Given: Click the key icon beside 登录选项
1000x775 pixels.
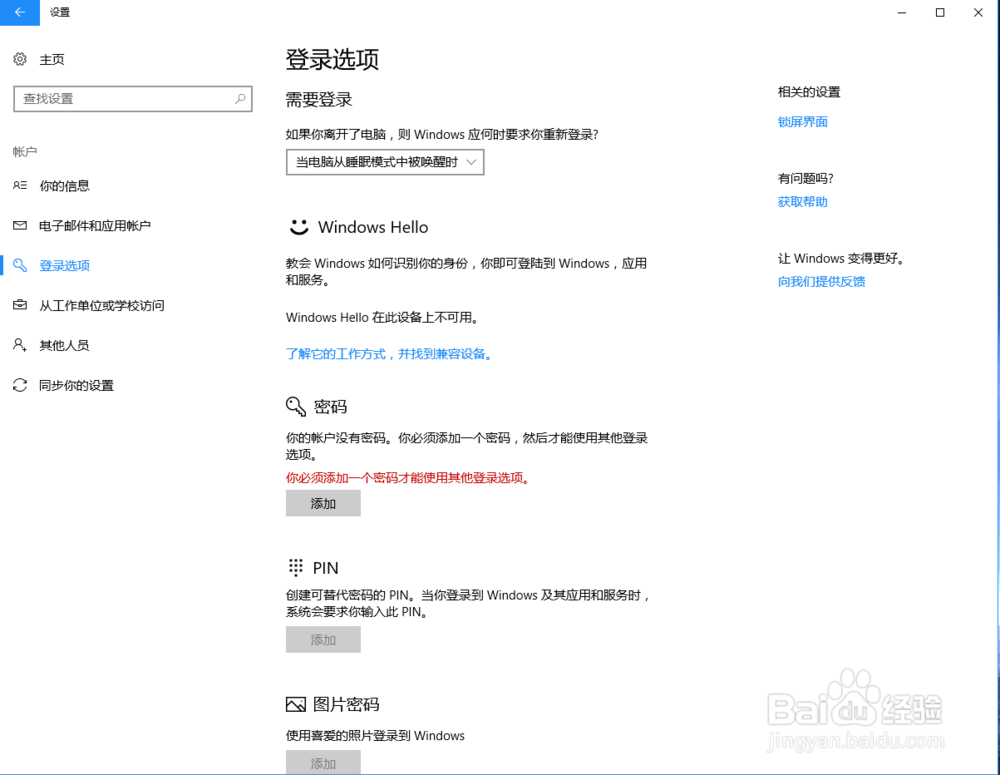Looking at the screenshot, I should point(20,265).
